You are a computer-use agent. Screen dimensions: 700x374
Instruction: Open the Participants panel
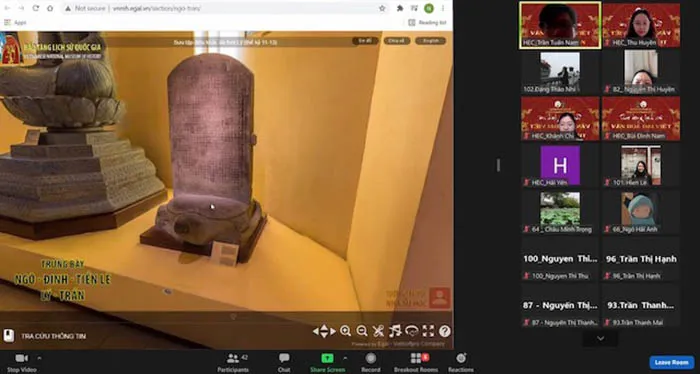(x=233, y=362)
